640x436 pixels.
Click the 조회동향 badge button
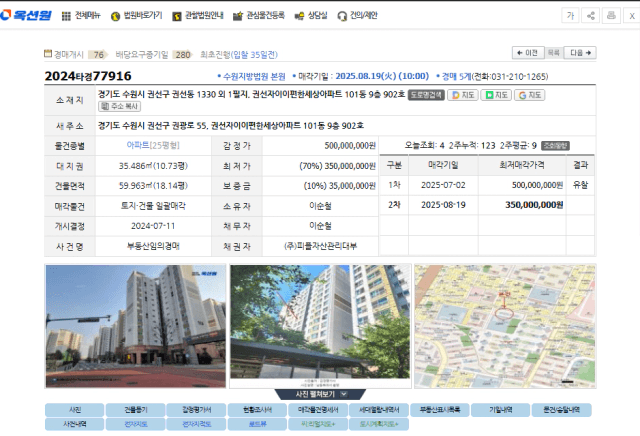555,145
